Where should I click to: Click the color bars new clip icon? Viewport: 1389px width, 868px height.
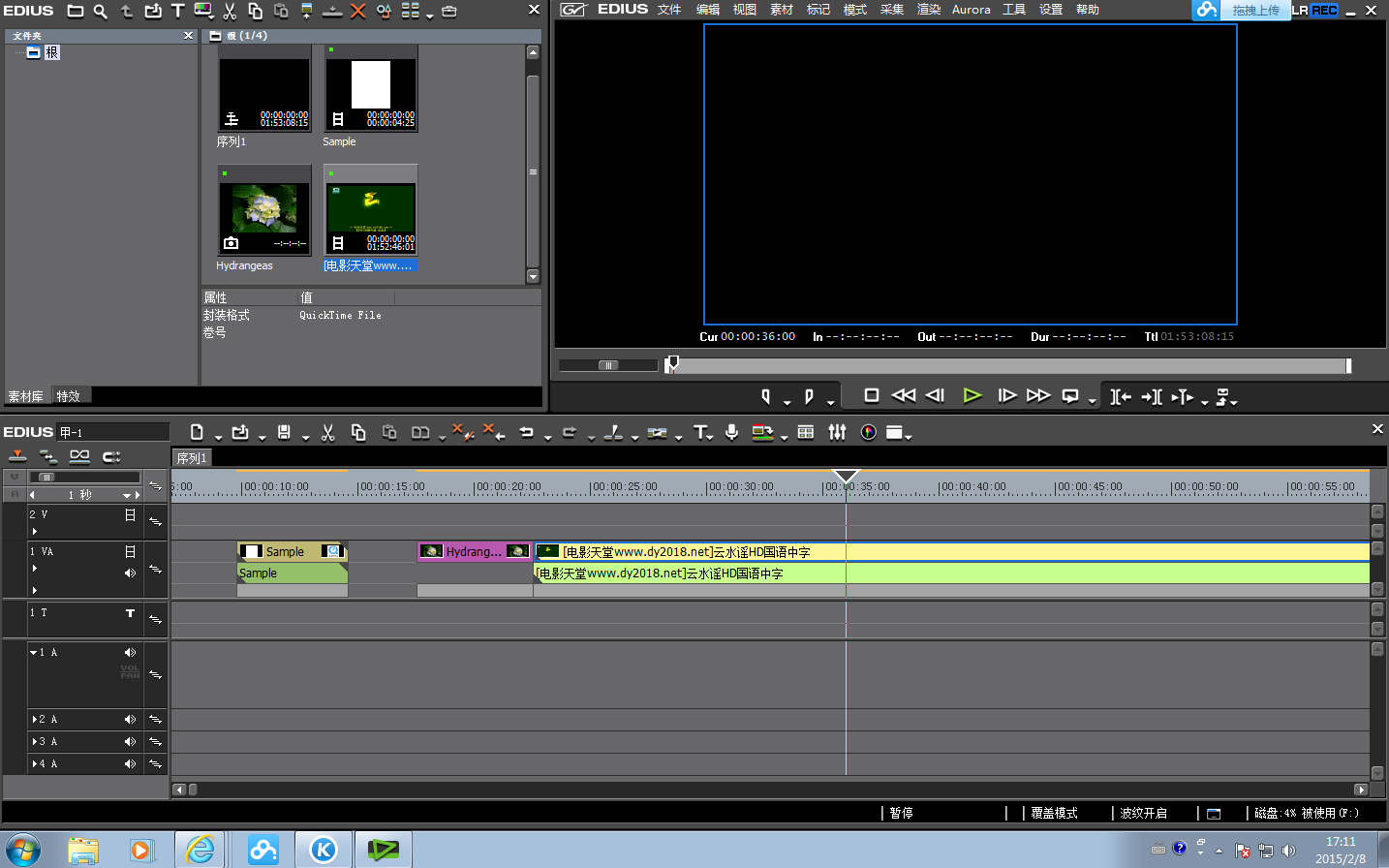[x=203, y=12]
